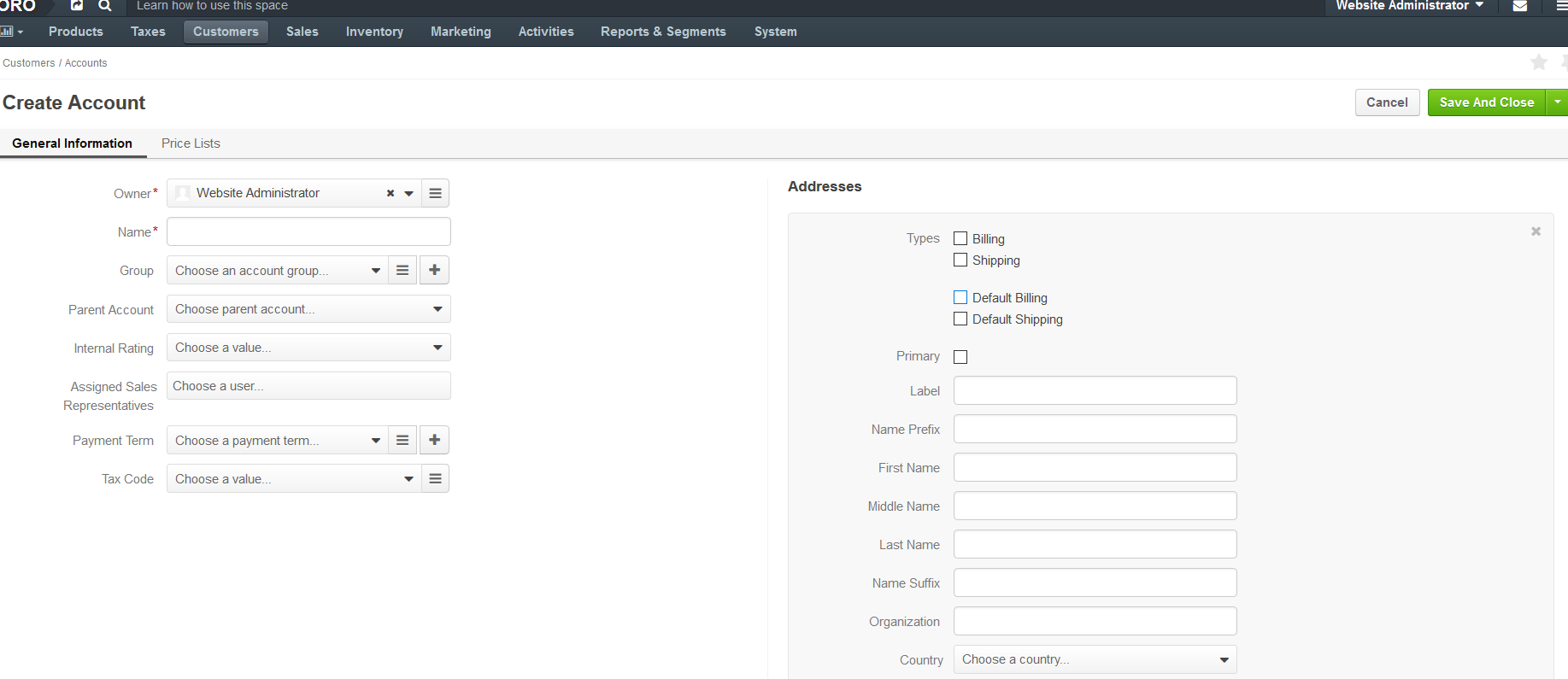The image size is (1568, 679).
Task: Open the 'Choose a country' dropdown
Action: point(1095,659)
